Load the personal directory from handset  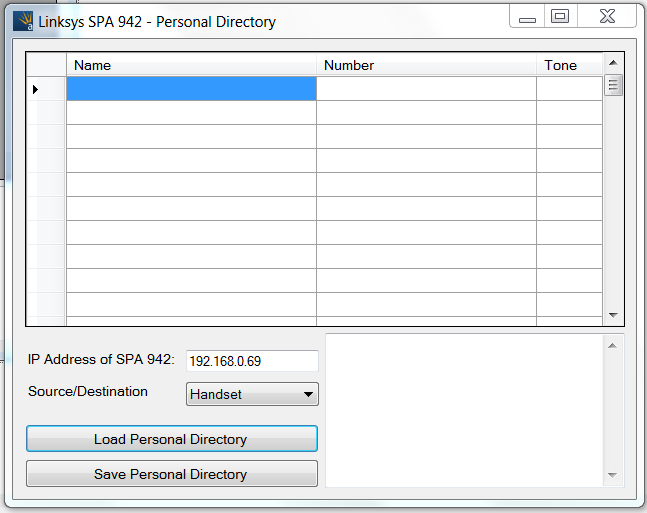pos(172,439)
